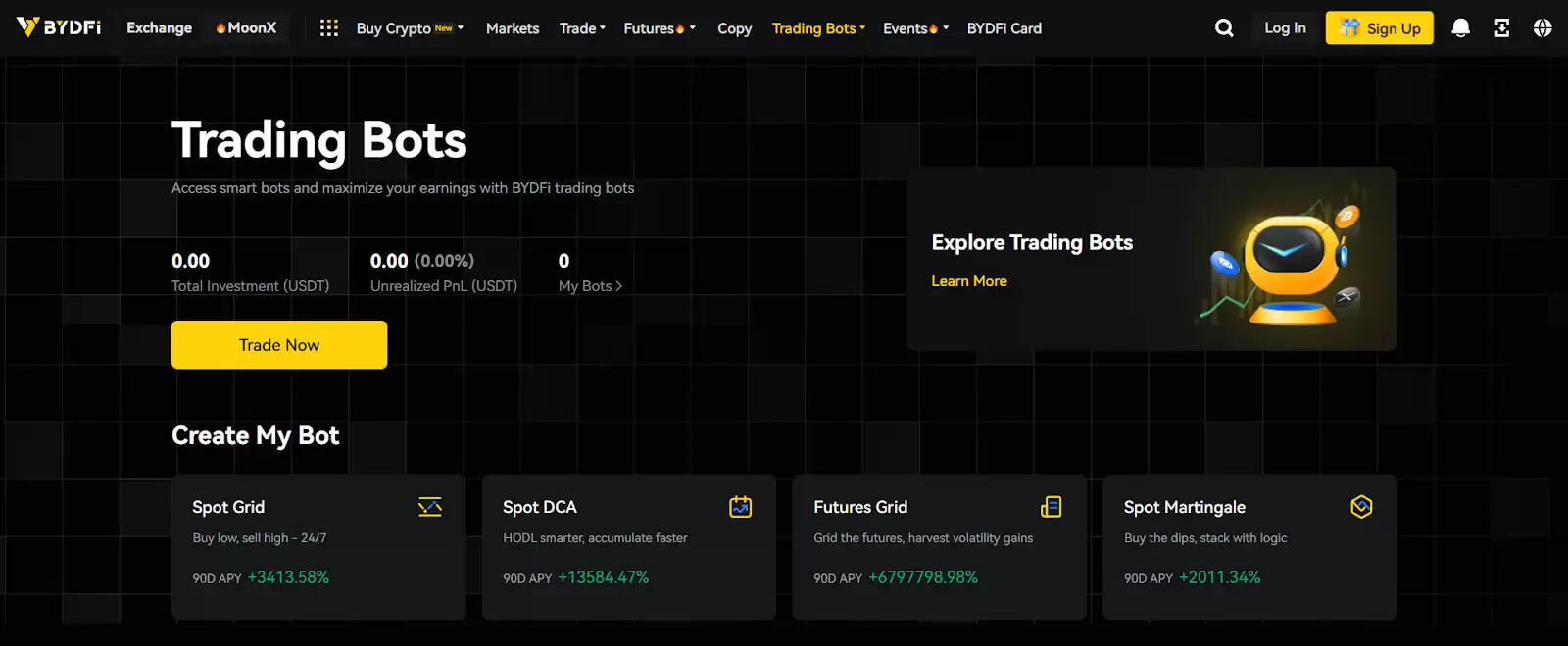Expand the Buy Crypto dropdown
Screen dimensions: 1568x646
tap(410, 28)
